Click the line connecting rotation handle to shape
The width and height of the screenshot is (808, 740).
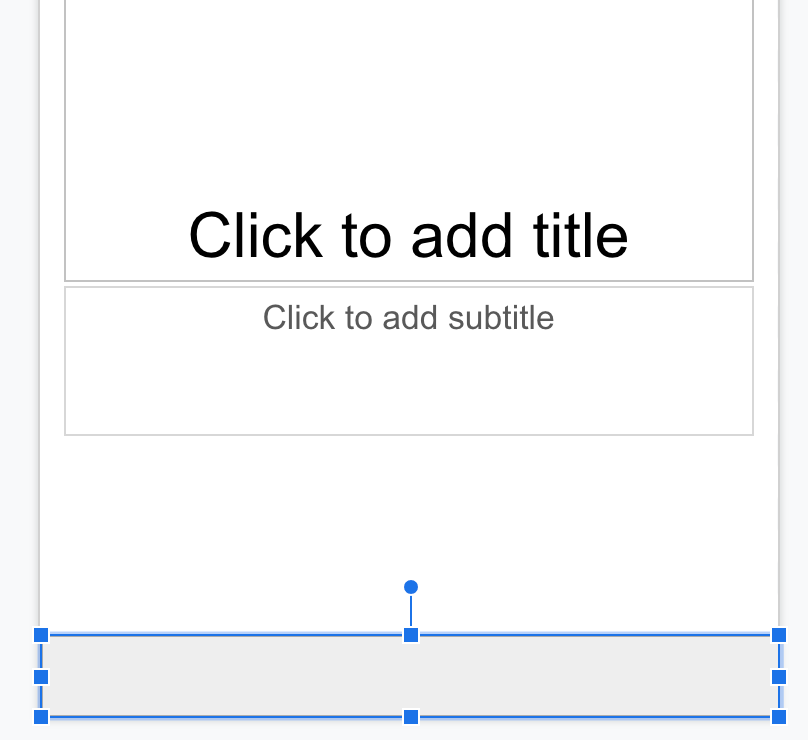(411, 612)
